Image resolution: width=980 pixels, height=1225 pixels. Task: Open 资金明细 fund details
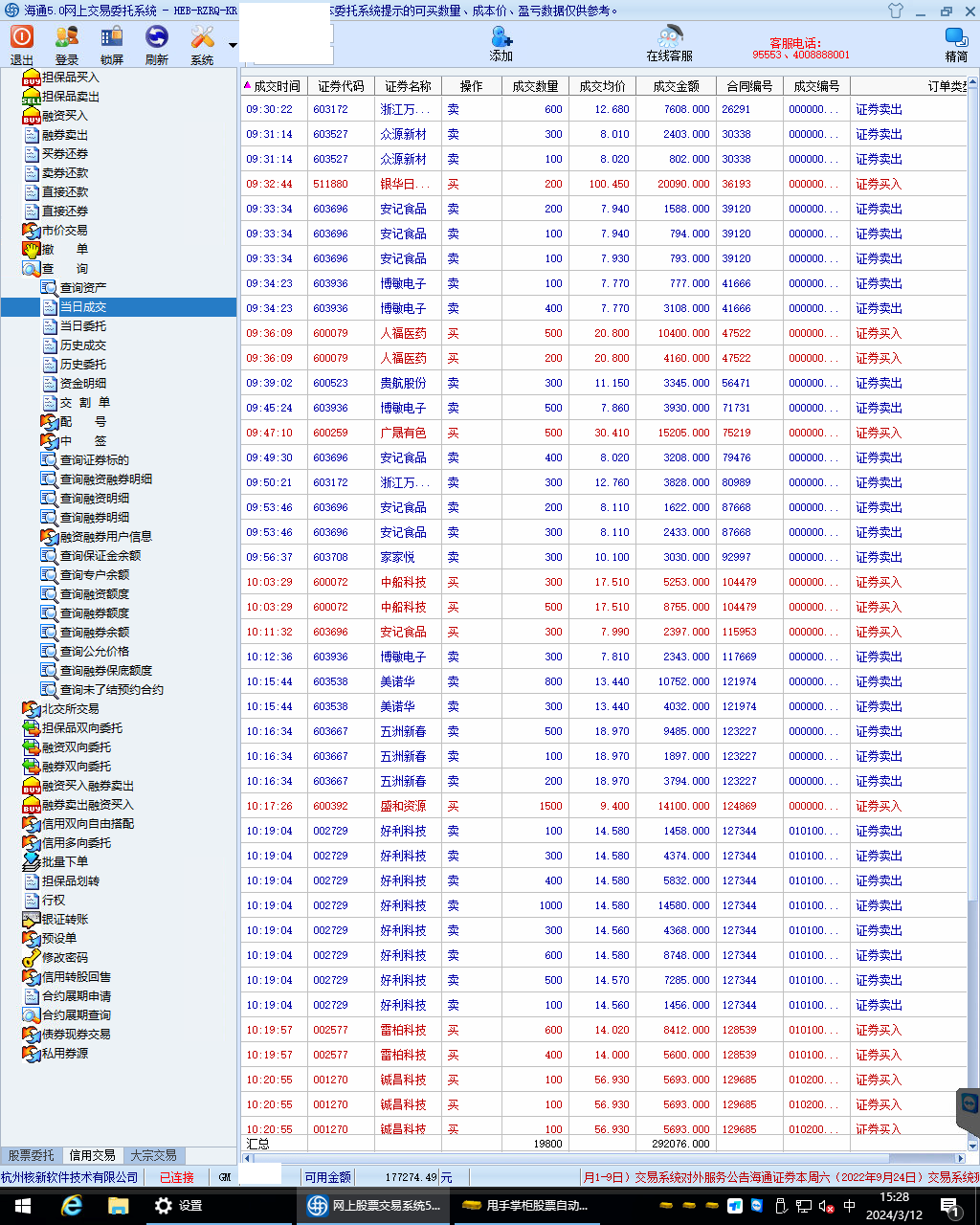[83, 383]
